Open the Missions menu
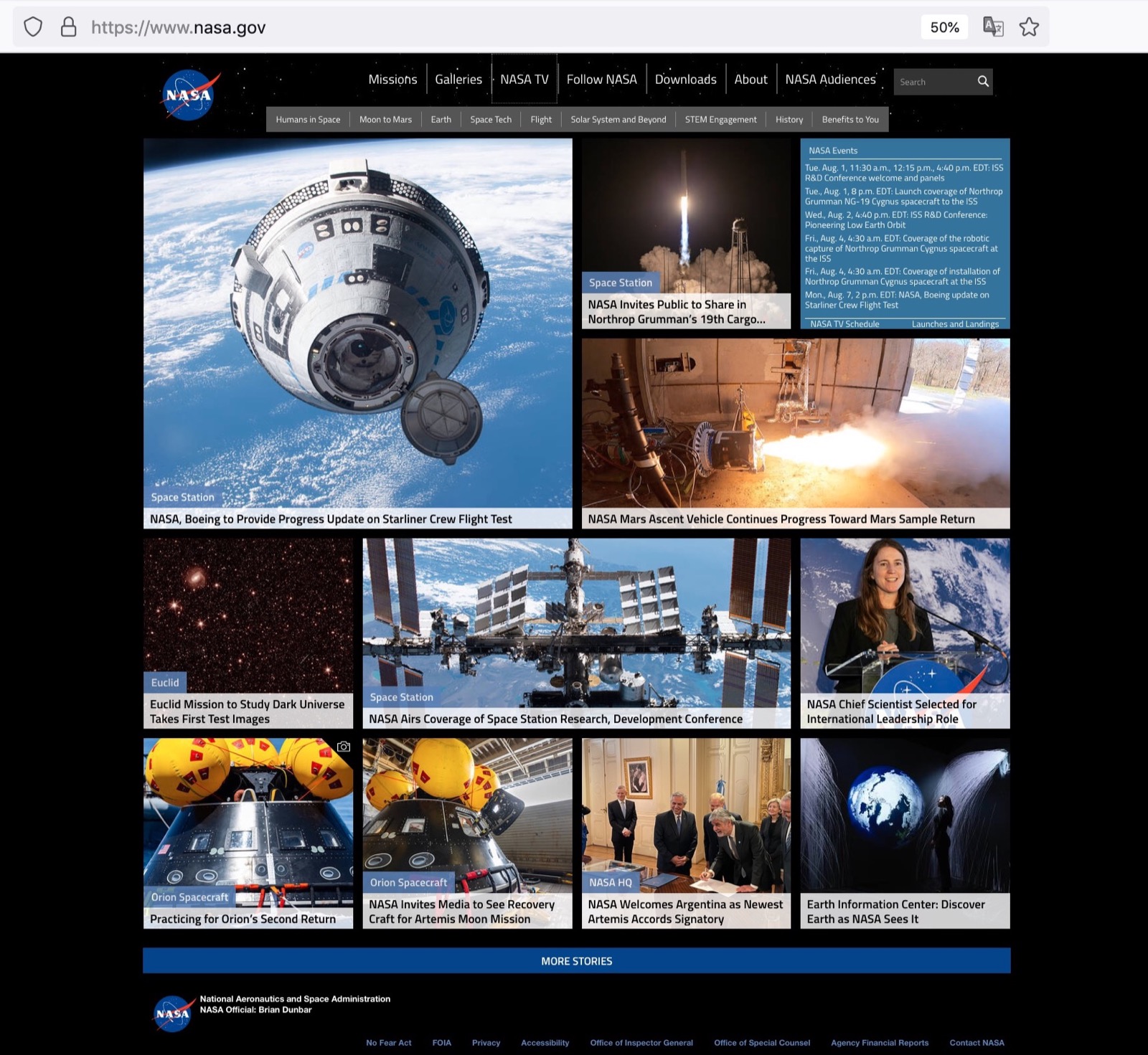 click(392, 80)
